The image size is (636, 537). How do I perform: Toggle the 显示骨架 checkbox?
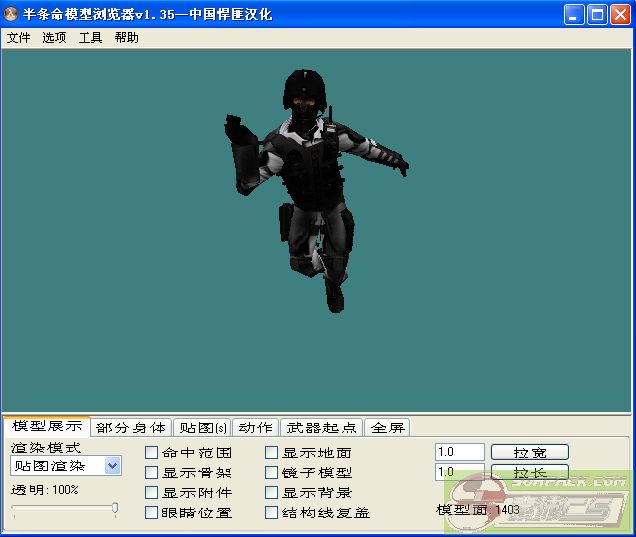click(152, 473)
